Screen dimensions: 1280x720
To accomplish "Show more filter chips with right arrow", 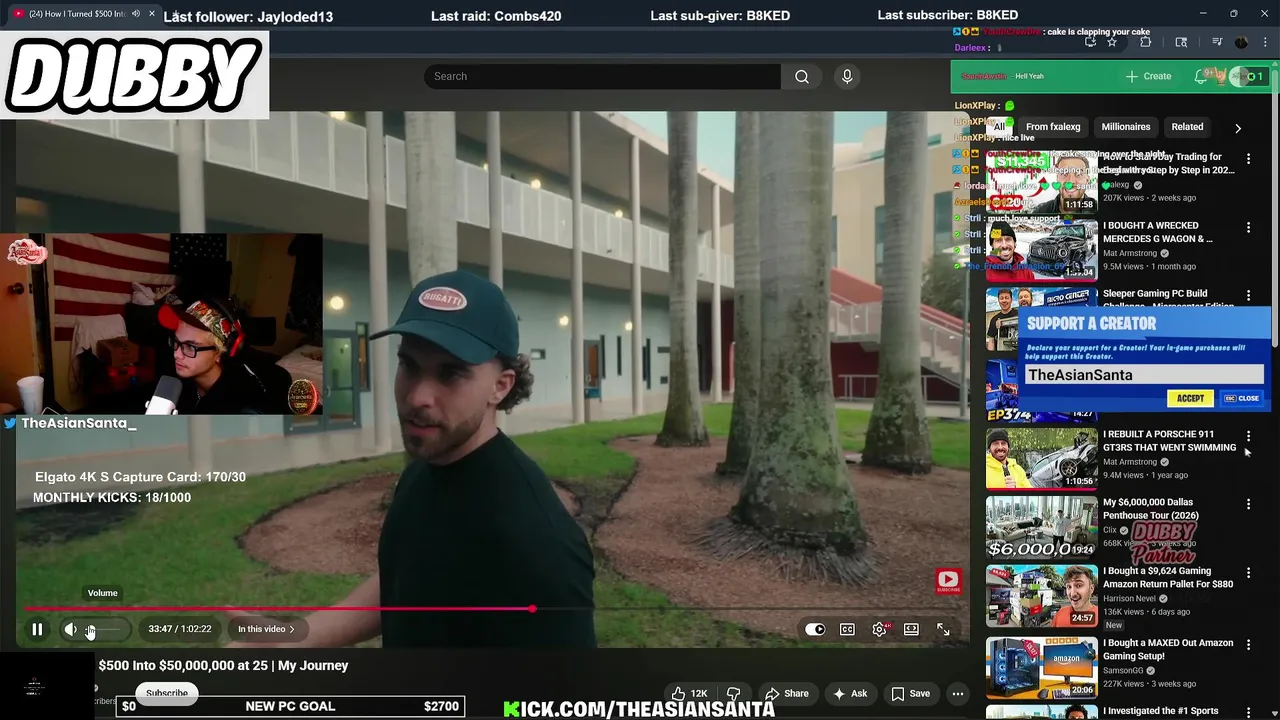I will point(1238,128).
